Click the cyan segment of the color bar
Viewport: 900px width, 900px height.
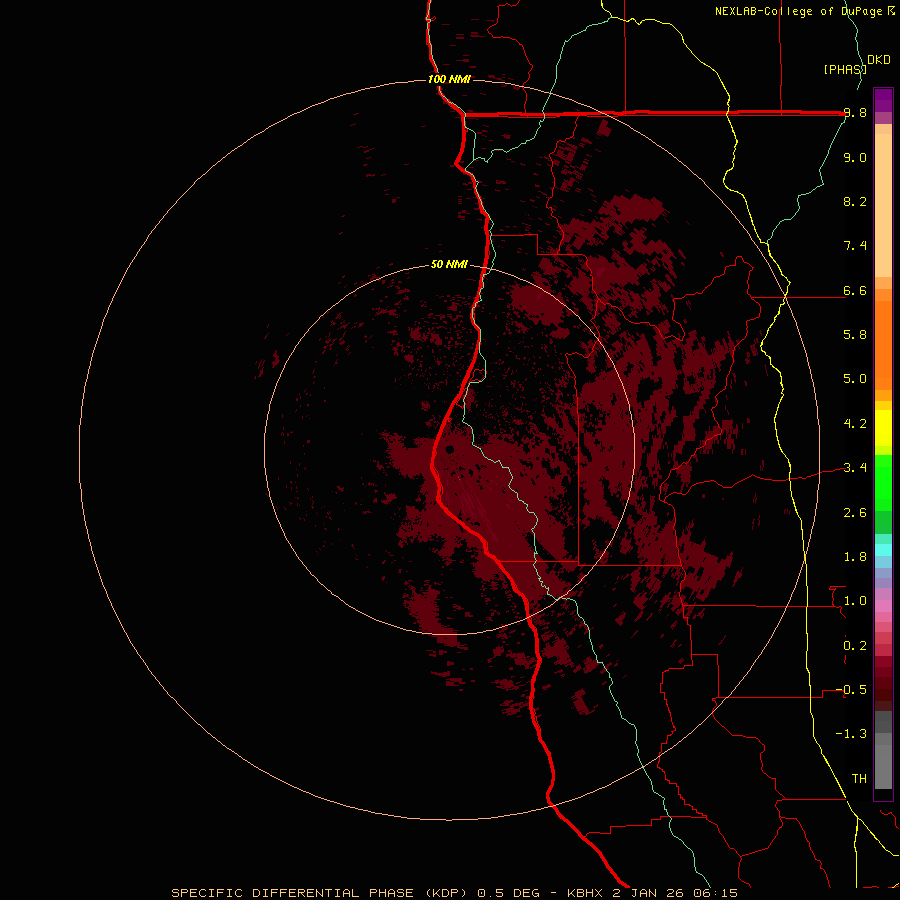coord(883,550)
